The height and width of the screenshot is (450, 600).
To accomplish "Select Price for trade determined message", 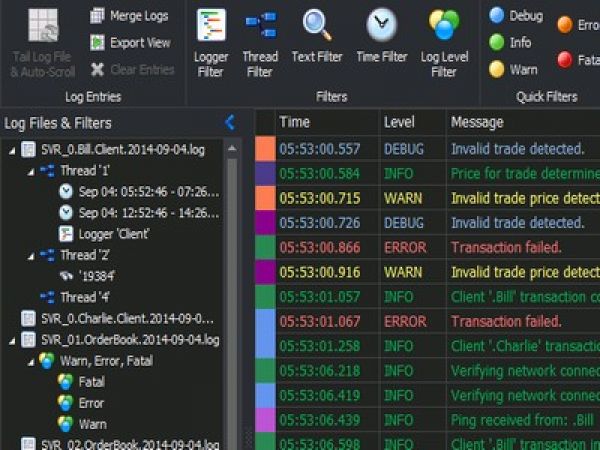I will click(x=525, y=173).
